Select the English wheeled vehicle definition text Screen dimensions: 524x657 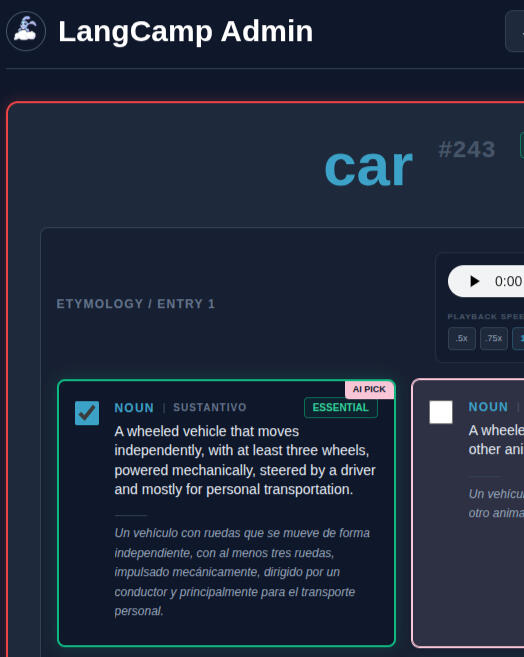[245, 460]
